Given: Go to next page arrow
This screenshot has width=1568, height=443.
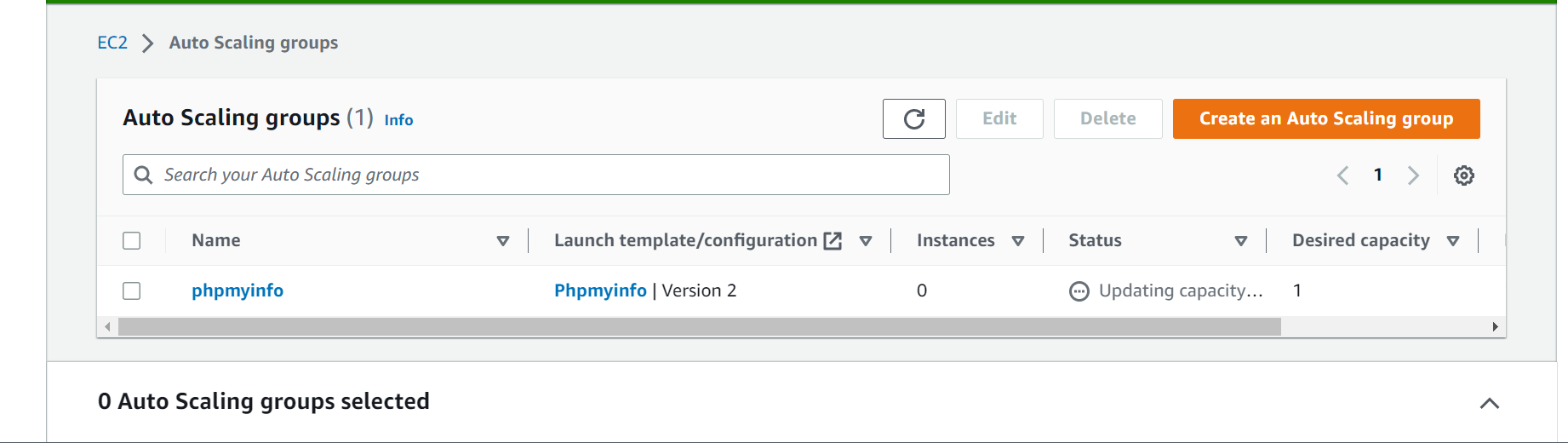Looking at the screenshot, I should 1413,175.
